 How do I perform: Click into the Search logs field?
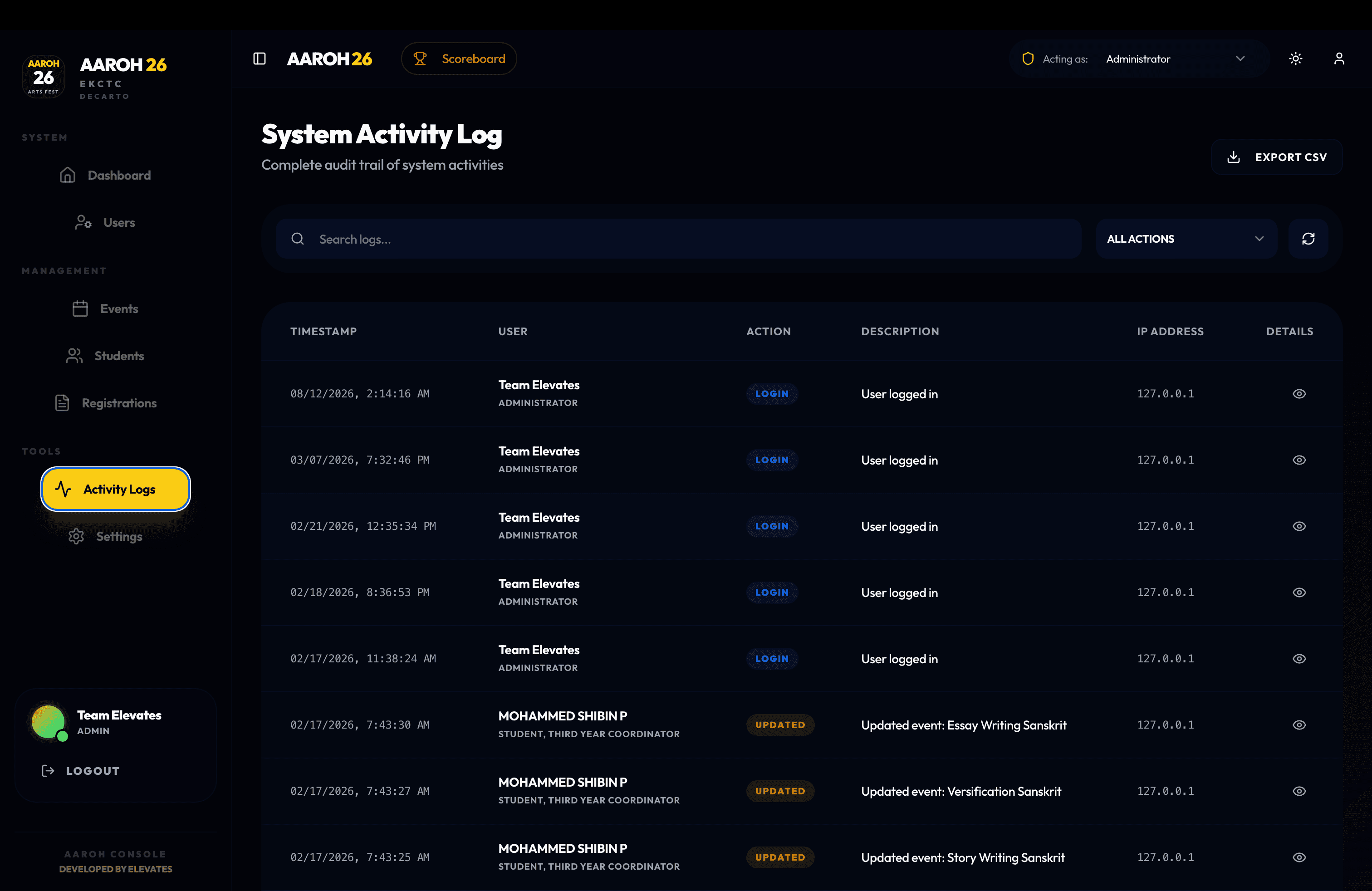[678, 239]
